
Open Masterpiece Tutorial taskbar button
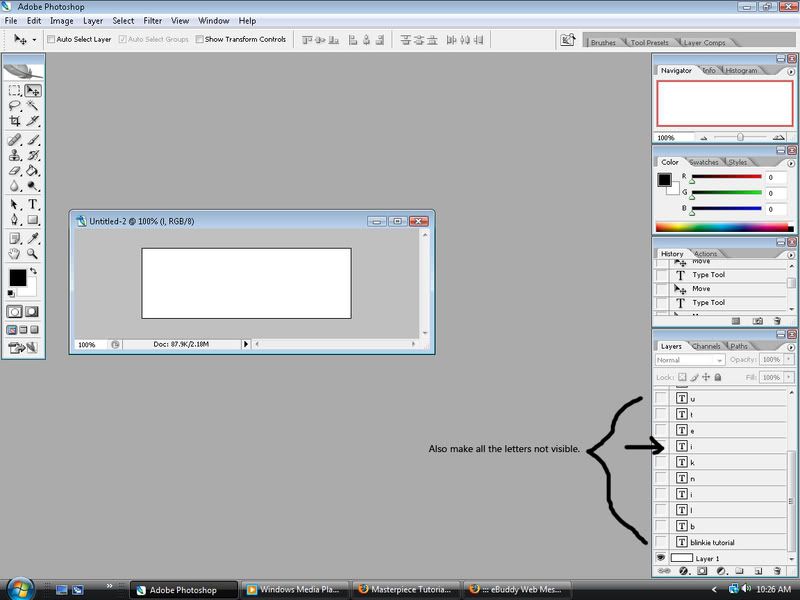coord(406,589)
